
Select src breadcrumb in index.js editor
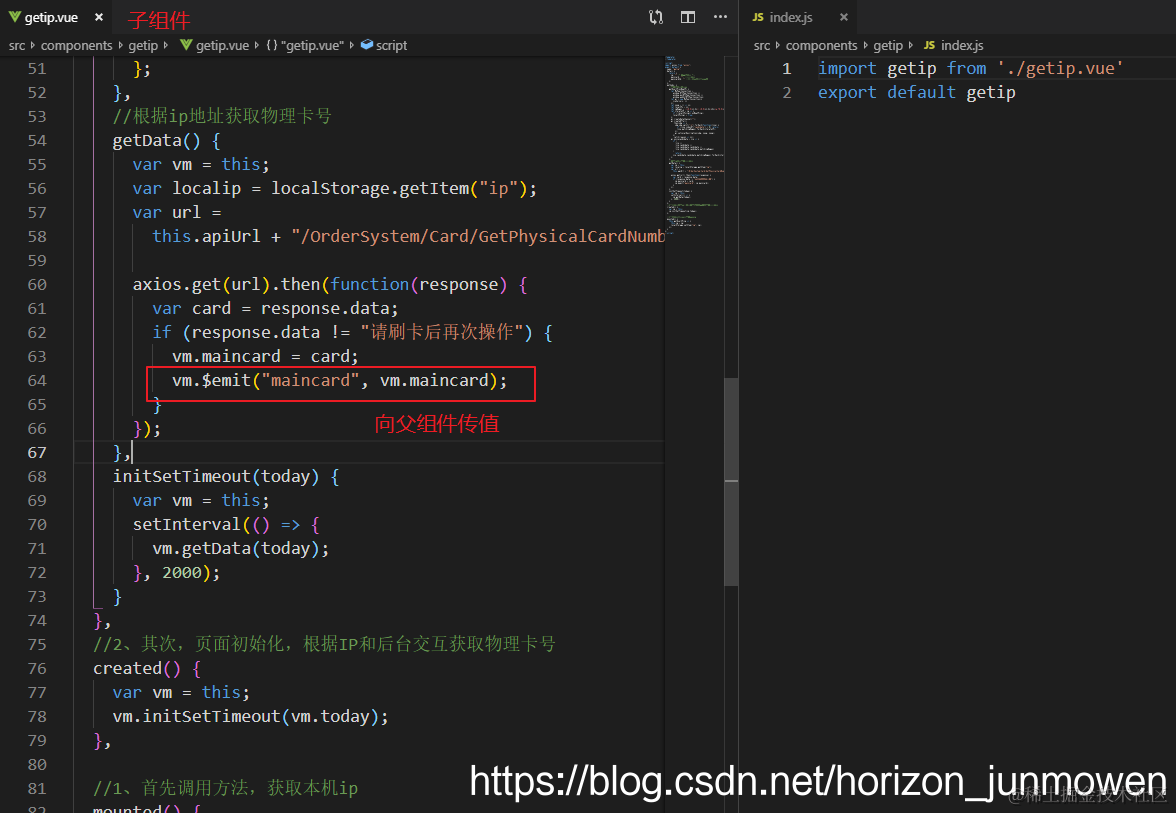coord(762,45)
